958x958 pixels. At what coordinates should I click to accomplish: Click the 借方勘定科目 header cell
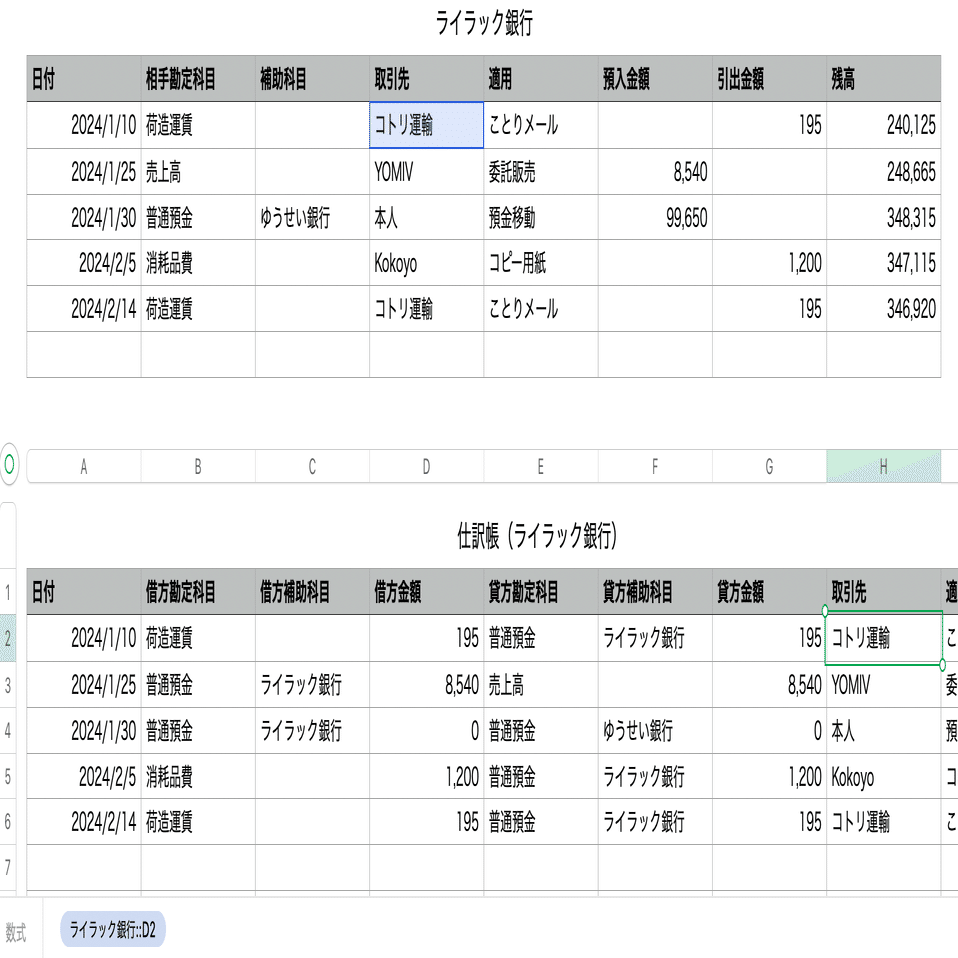[x=198, y=592]
